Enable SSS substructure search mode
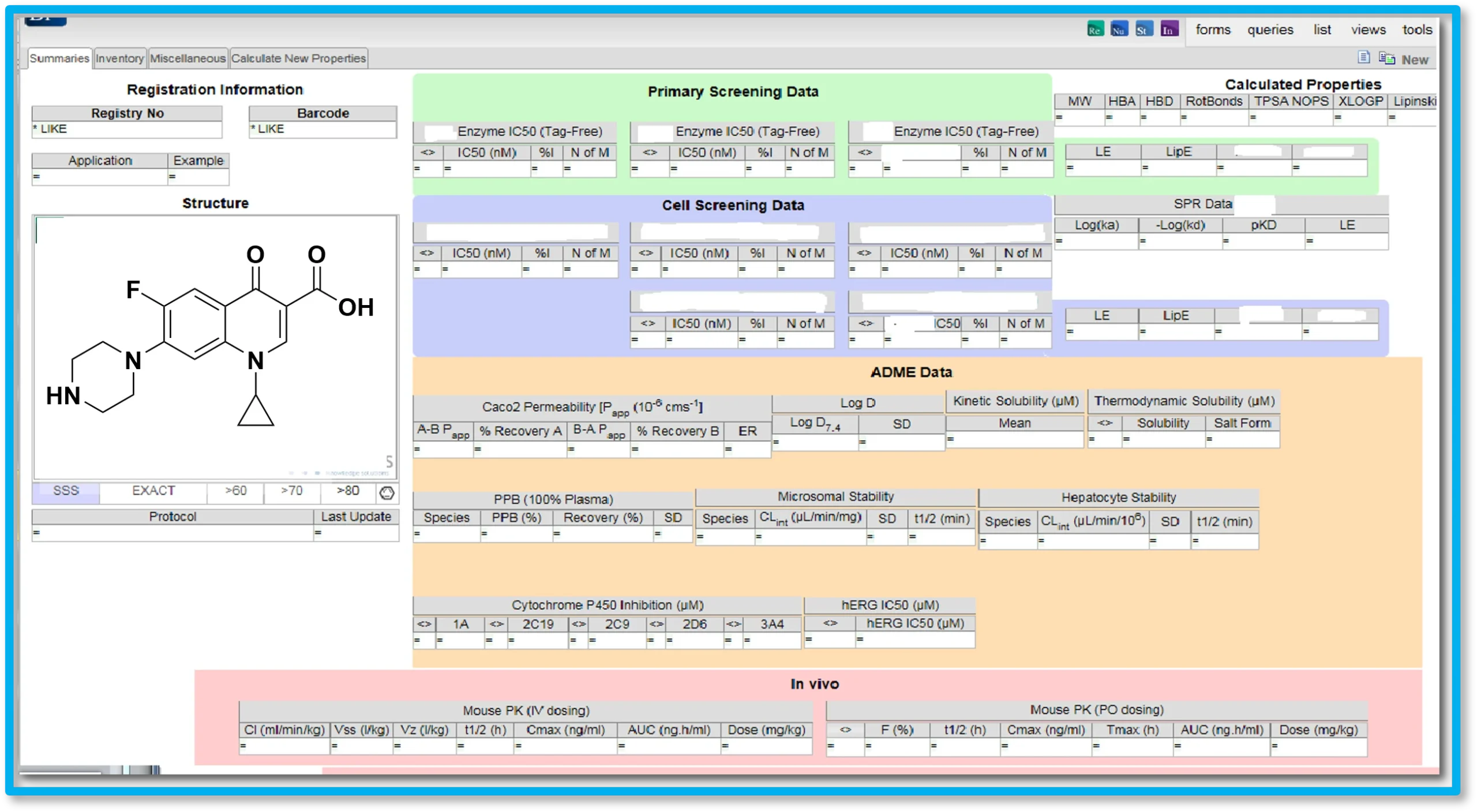Viewport: 1477px width, 812px height. (65, 491)
